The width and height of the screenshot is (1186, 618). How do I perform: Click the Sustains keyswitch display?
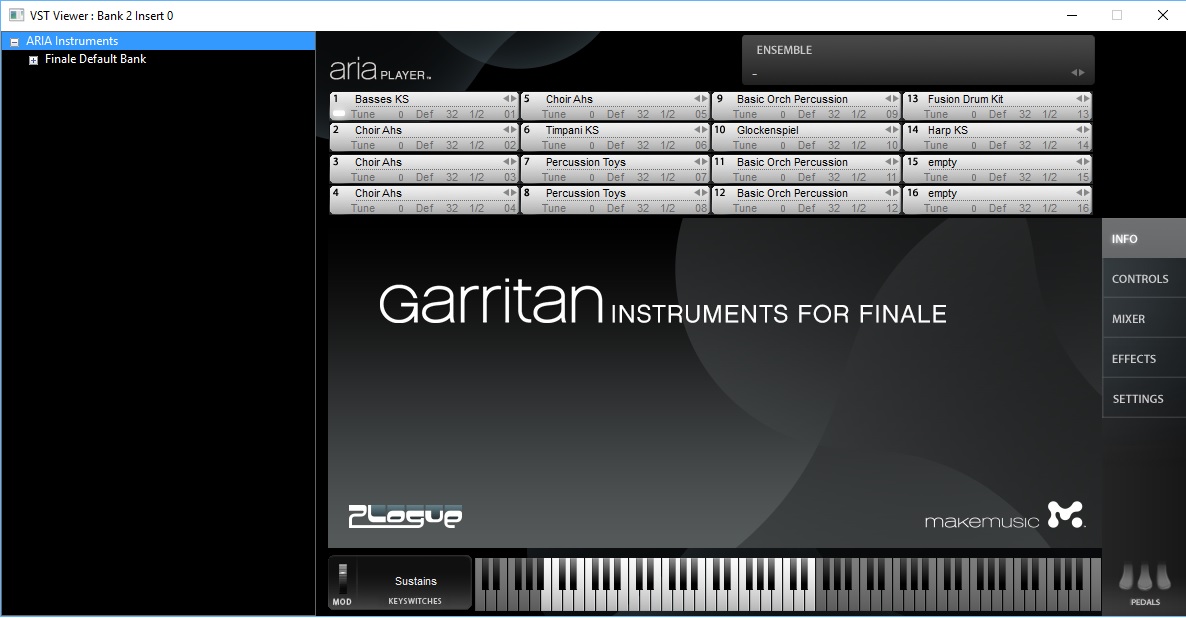coord(415,581)
